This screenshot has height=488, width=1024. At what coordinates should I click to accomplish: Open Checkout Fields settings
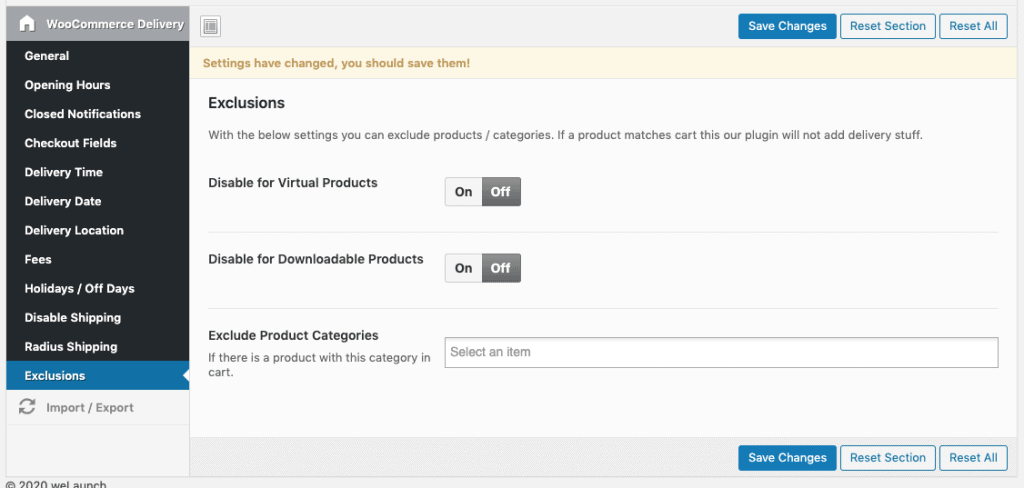70,143
